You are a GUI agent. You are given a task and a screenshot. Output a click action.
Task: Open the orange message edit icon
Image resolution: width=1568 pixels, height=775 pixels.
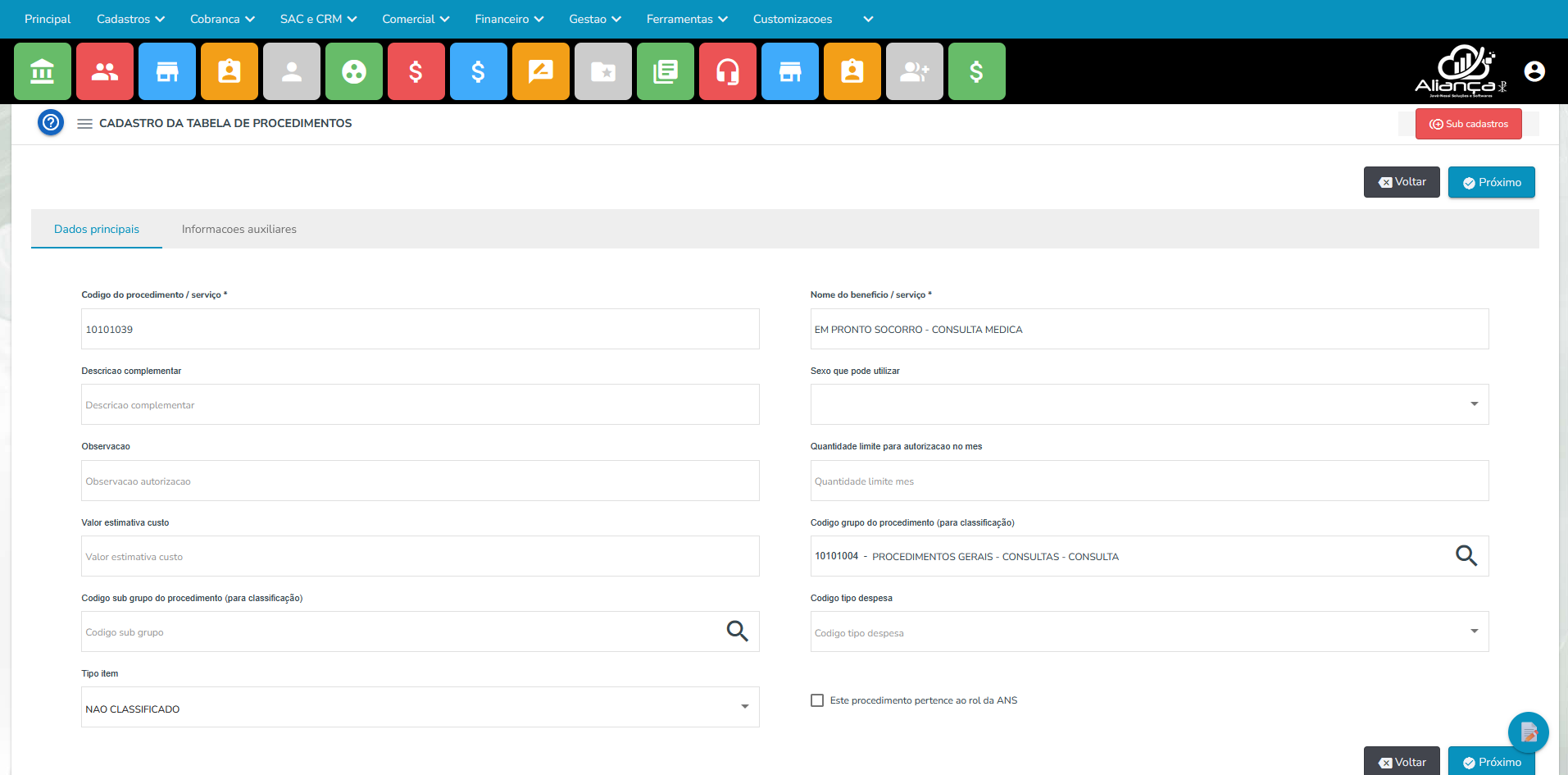[541, 72]
